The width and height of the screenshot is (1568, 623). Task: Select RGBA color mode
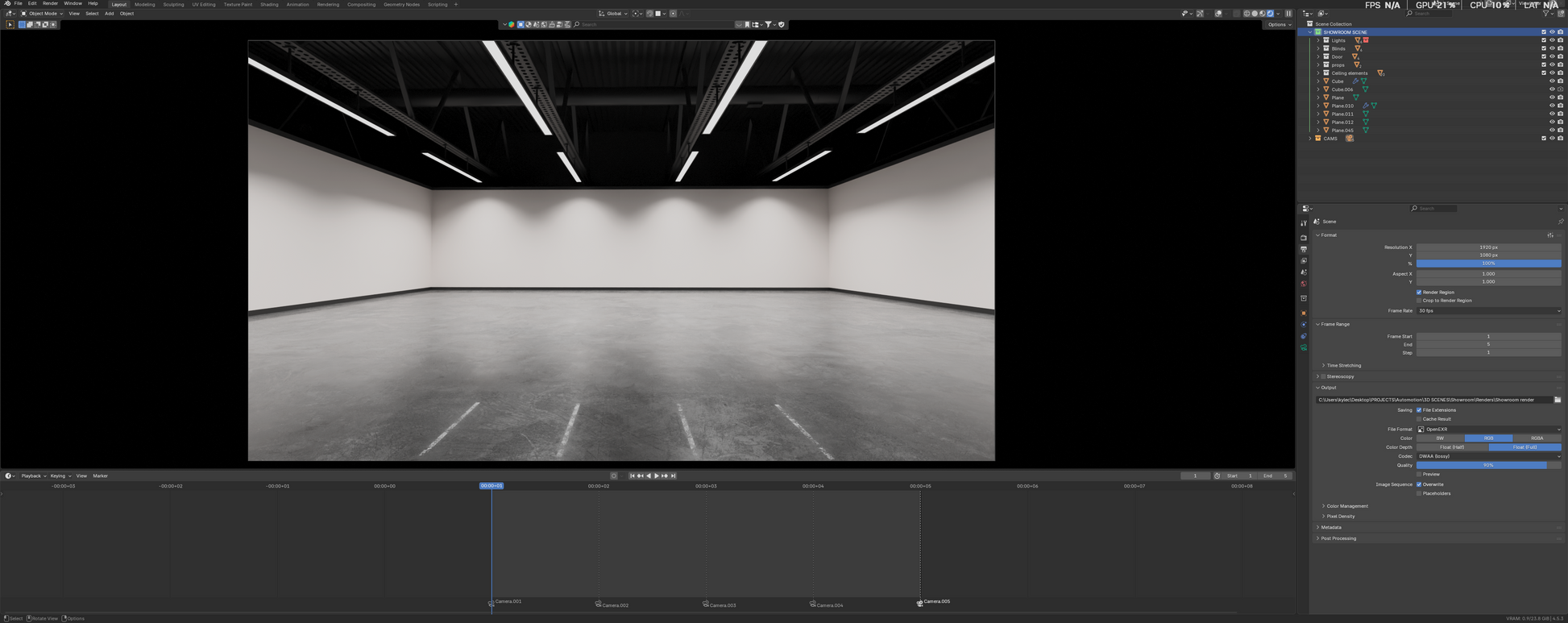tap(1537, 438)
